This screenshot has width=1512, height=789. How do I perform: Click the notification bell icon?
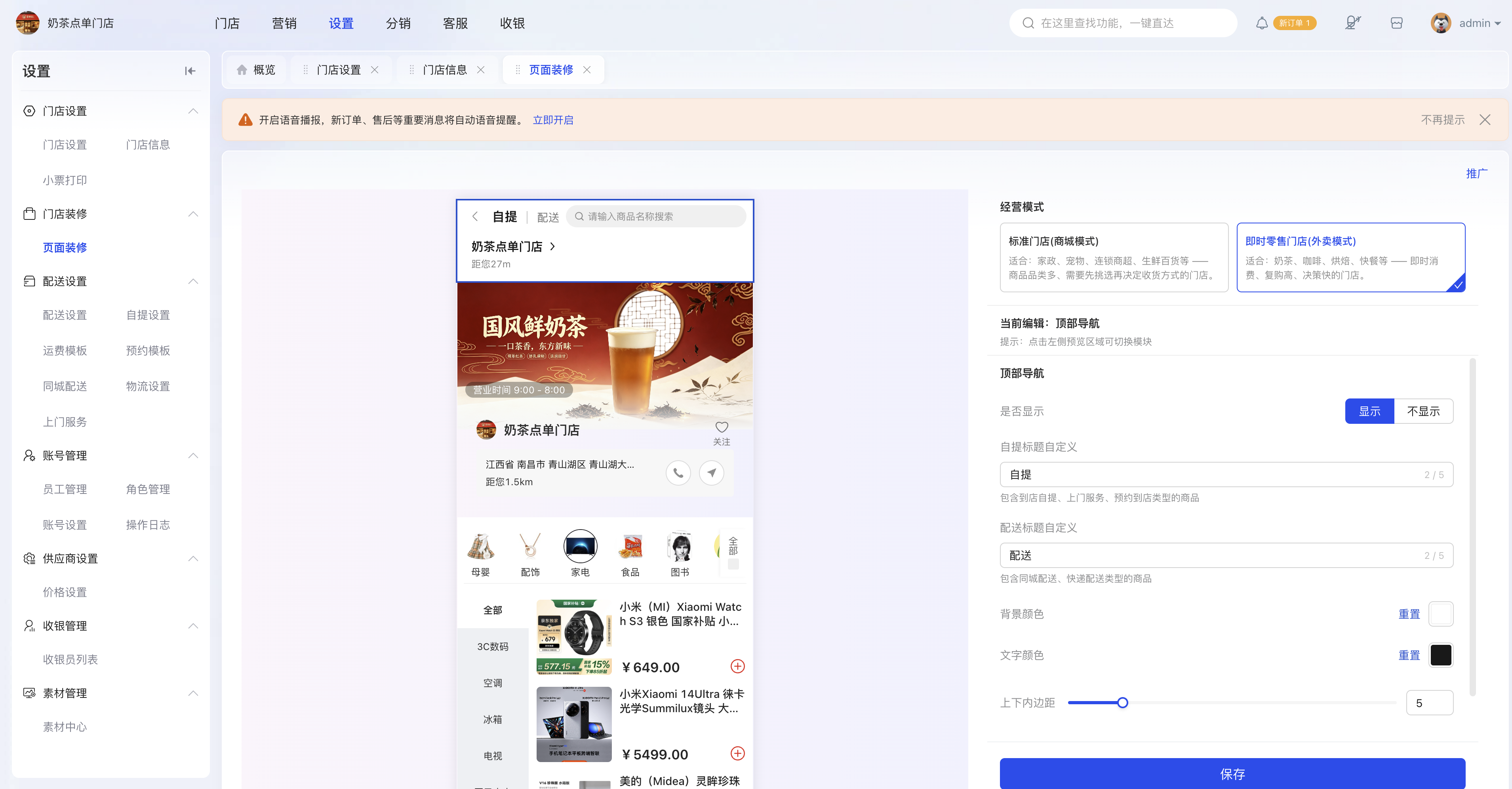tap(1261, 23)
